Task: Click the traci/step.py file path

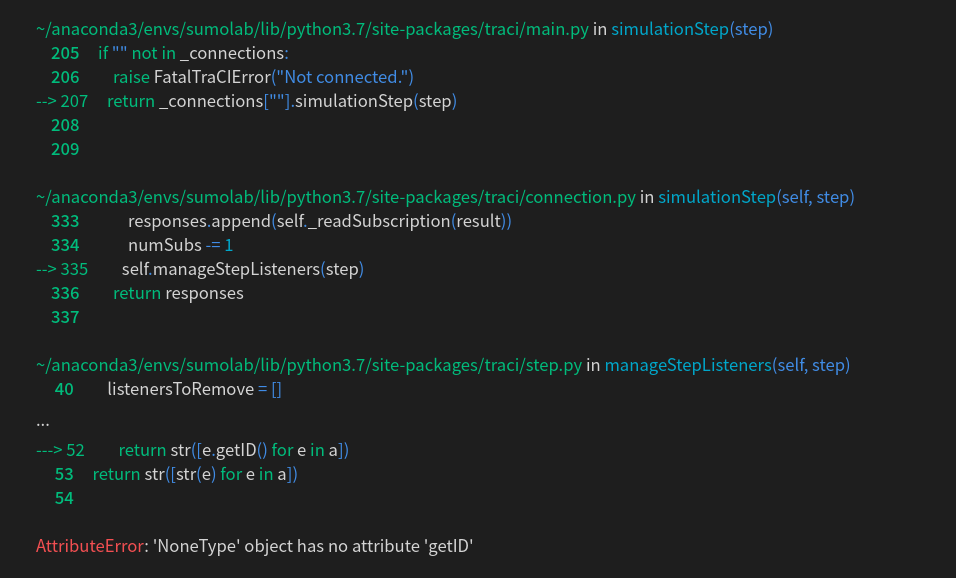Action: click(309, 365)
